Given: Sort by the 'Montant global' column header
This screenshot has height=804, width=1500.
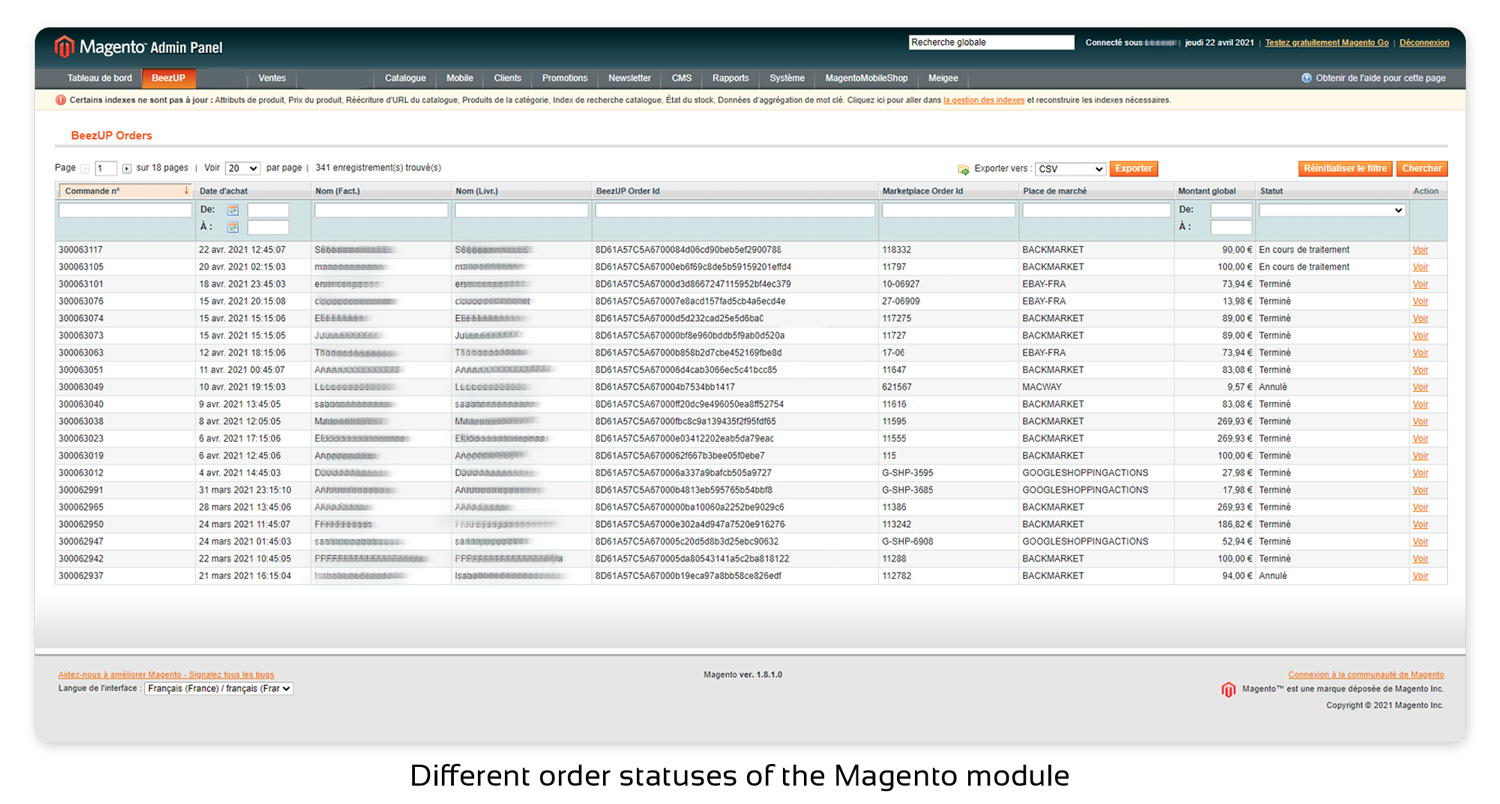Looking at the screenshot, I should (1207, 191).
